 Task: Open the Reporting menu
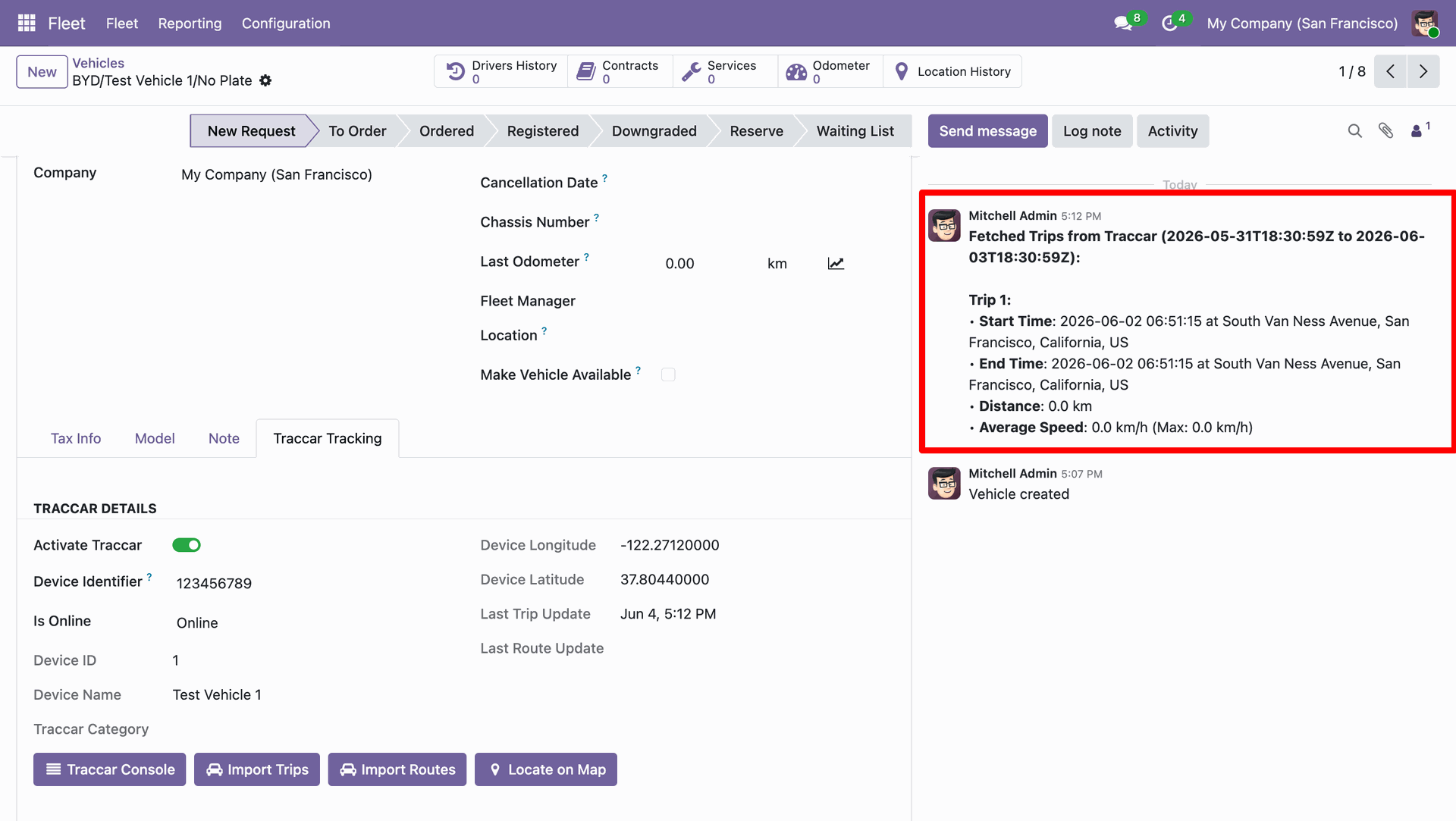pyautogui.click(x=190, y=24)
